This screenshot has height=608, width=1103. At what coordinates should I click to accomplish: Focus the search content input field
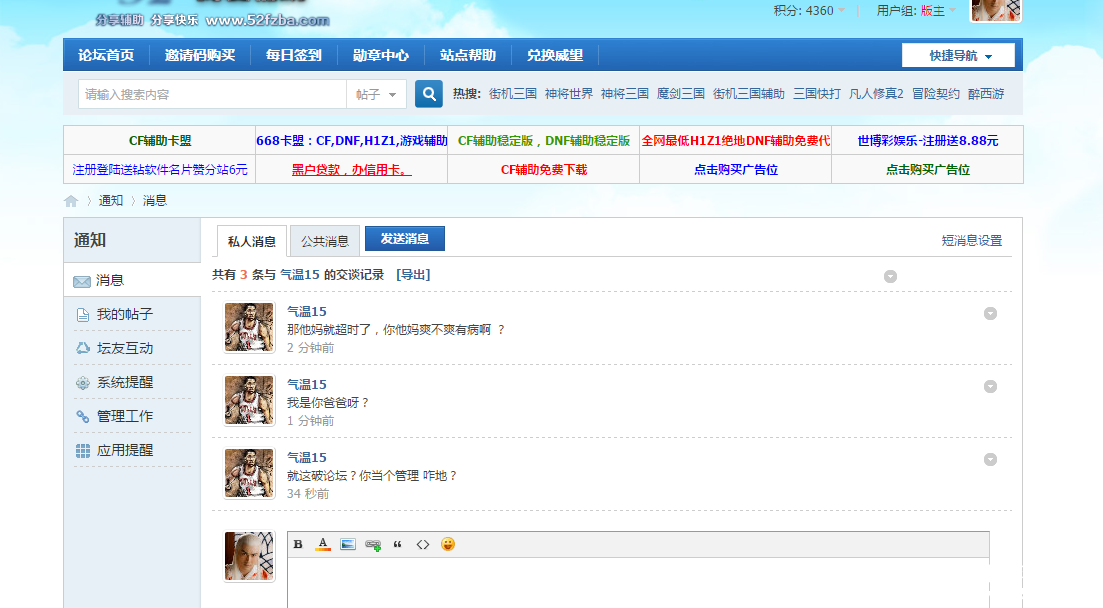[x=212, y=94]
